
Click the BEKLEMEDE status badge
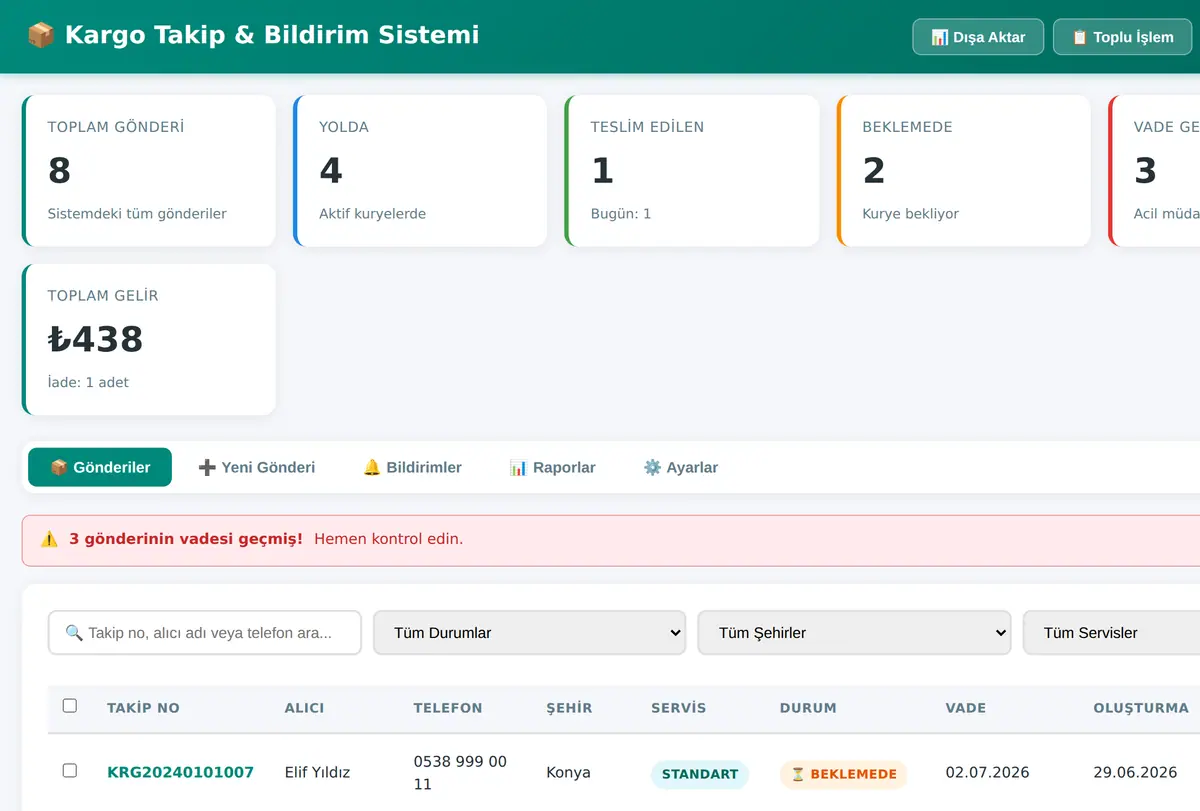click(843, 774)
